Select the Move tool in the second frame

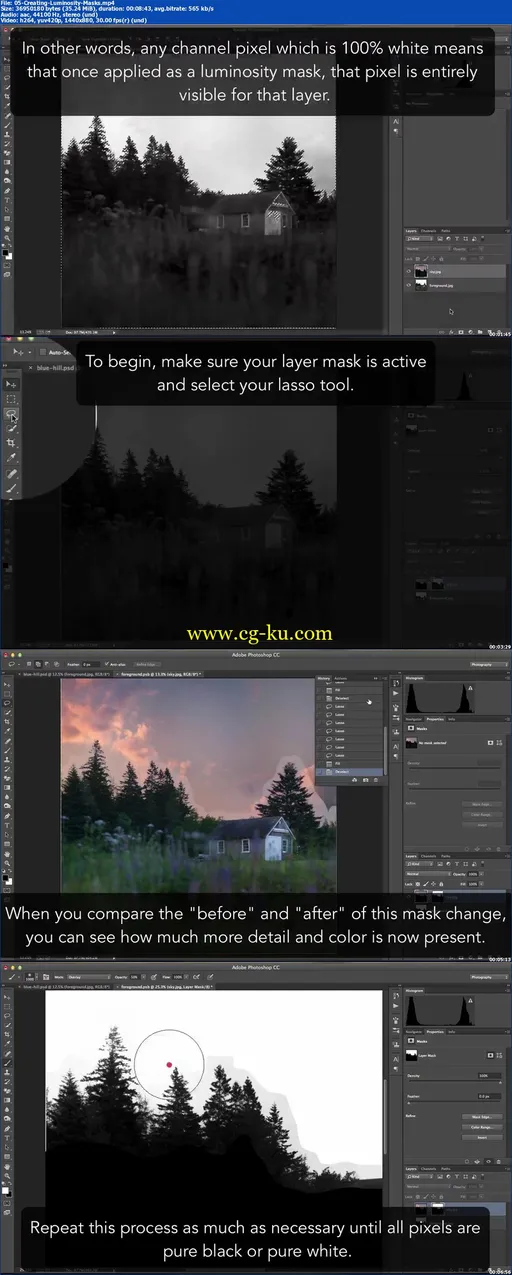(x=10, y=384)
